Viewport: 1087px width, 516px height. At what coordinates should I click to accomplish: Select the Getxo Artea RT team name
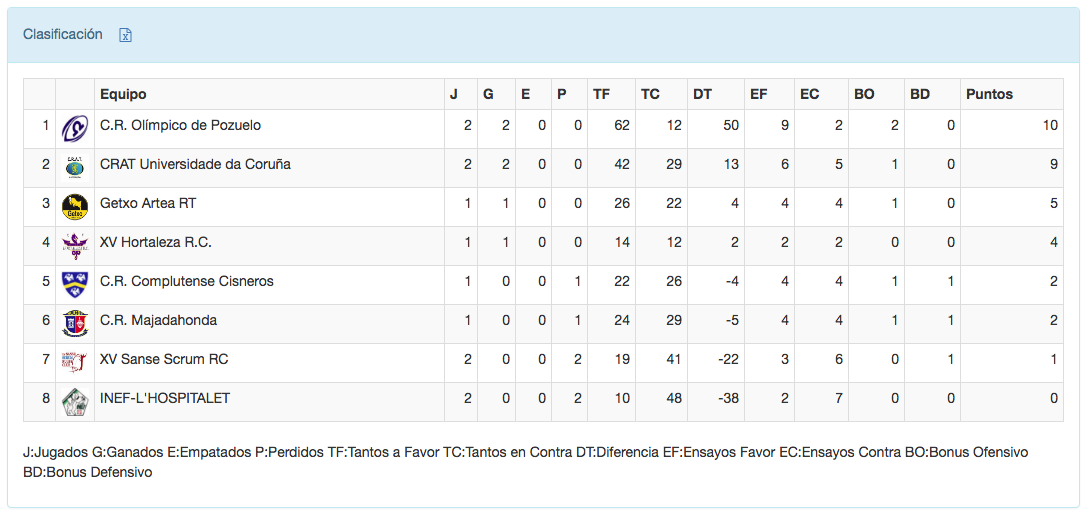pos(148,203)
